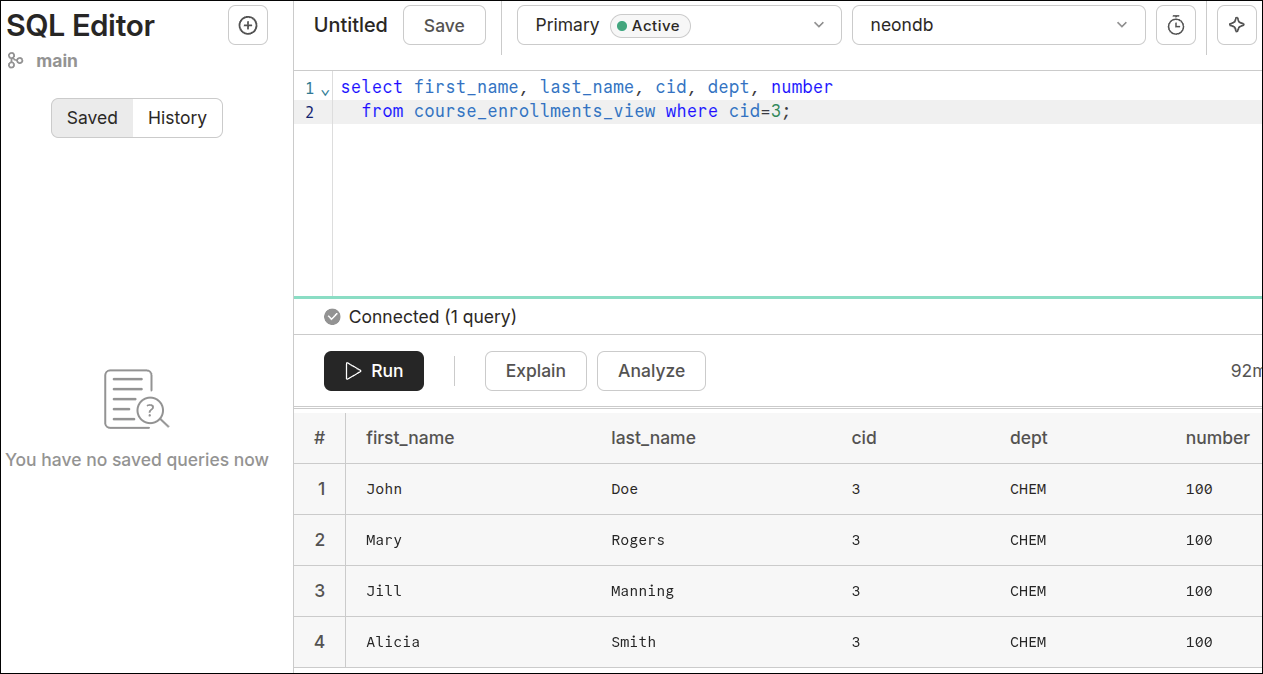Open the Primary compute dropdown
Viewport: 1263px width, 674px height.
click(x=678, y=25)
